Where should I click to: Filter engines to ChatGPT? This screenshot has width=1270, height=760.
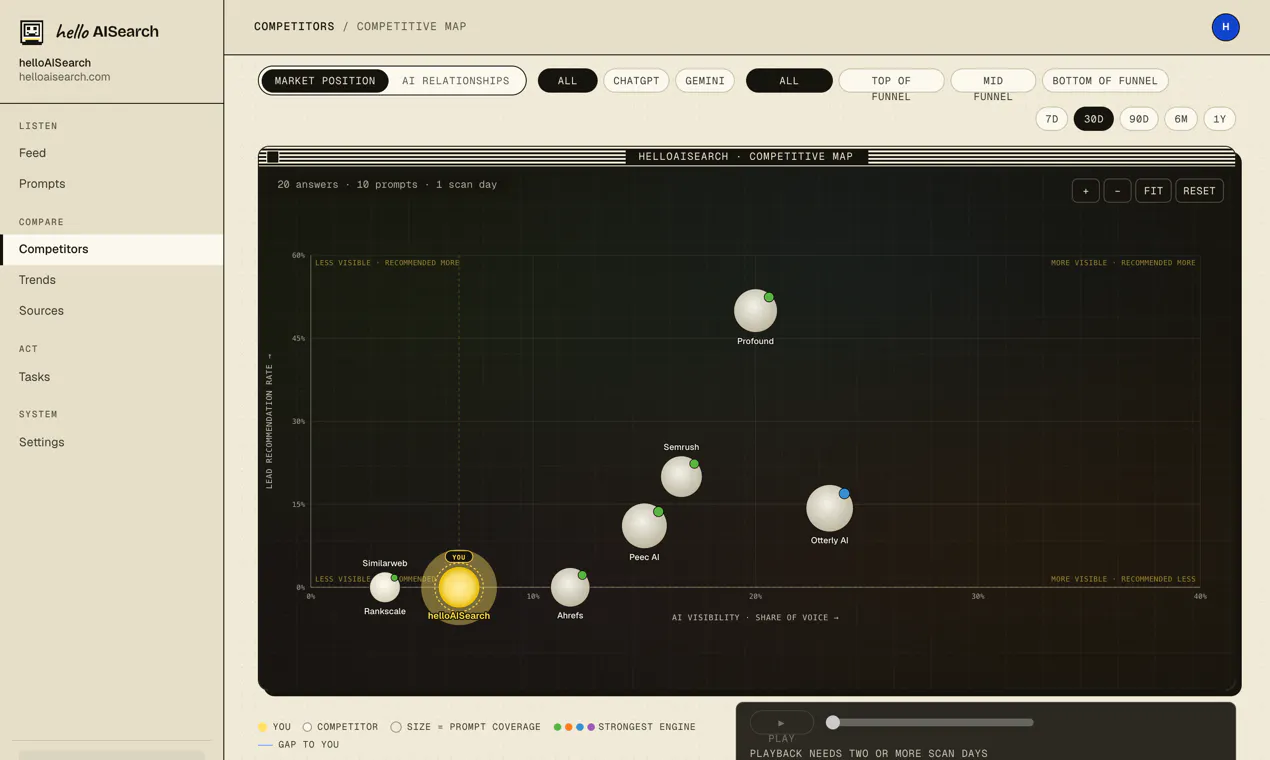click(x=636, y=81)
